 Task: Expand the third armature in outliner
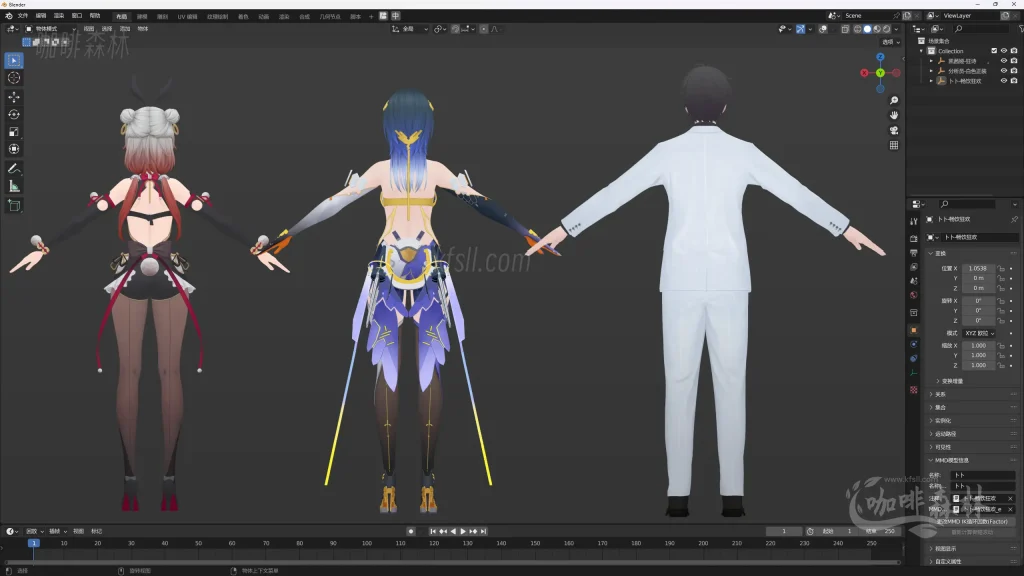coord(931,81)
